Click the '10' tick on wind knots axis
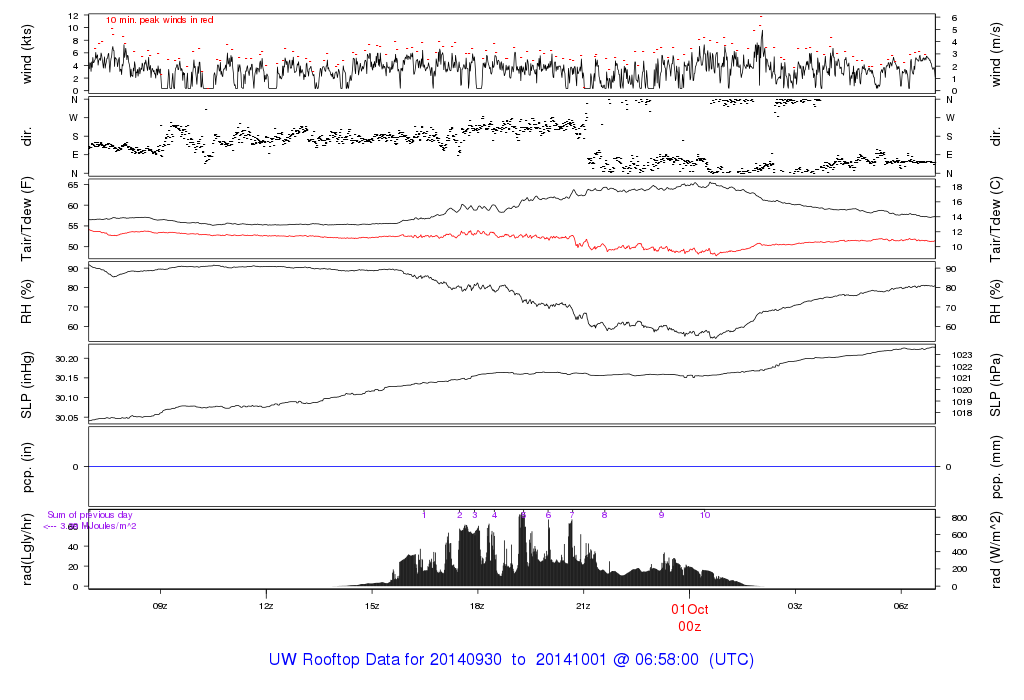Viewport: 1024px width, 700px height. (x=73, y=27)
